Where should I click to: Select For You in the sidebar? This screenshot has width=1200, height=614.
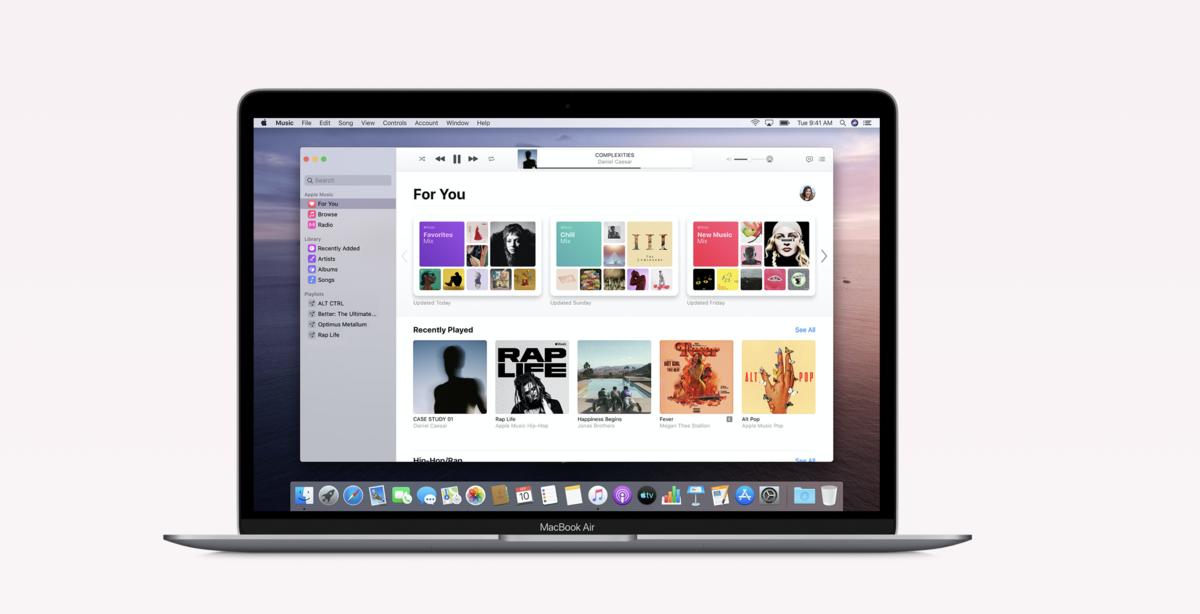pos(350,204)
